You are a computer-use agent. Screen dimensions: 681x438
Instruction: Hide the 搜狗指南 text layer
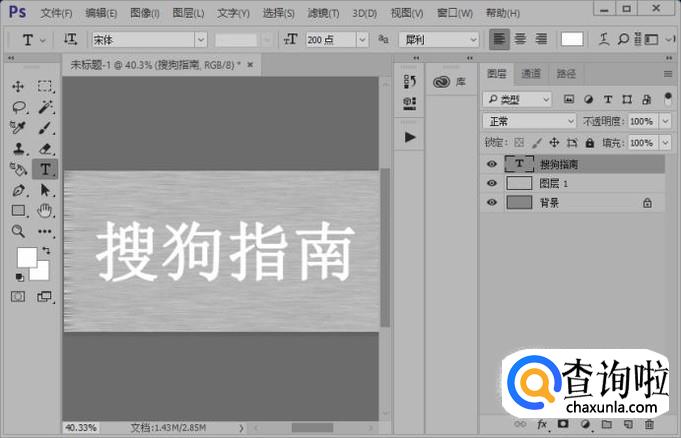(491, 164)
